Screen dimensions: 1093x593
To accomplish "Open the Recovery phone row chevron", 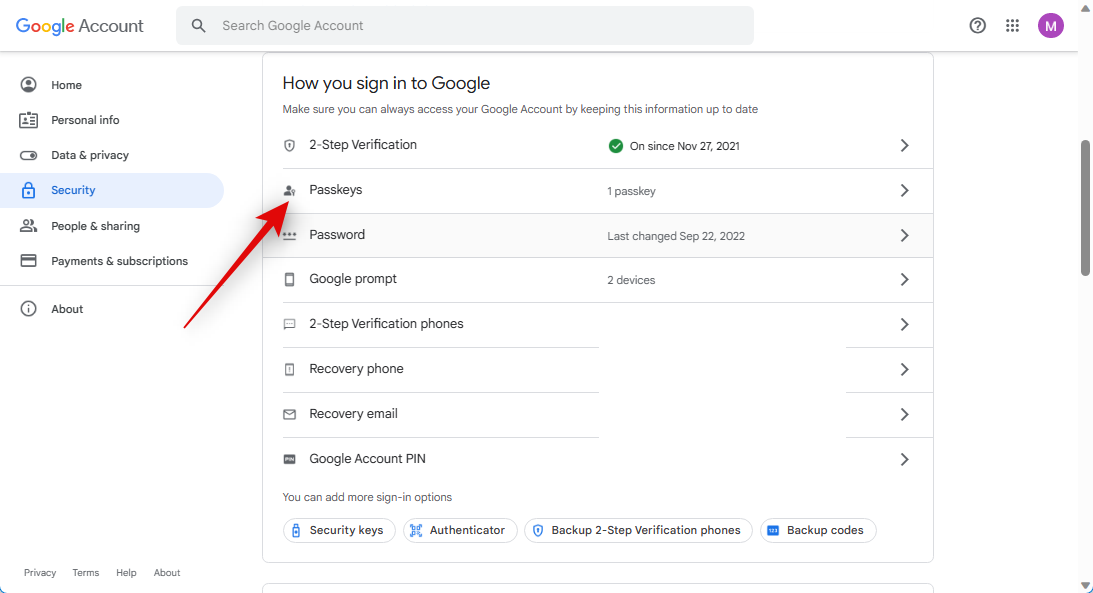I will 904,369.
